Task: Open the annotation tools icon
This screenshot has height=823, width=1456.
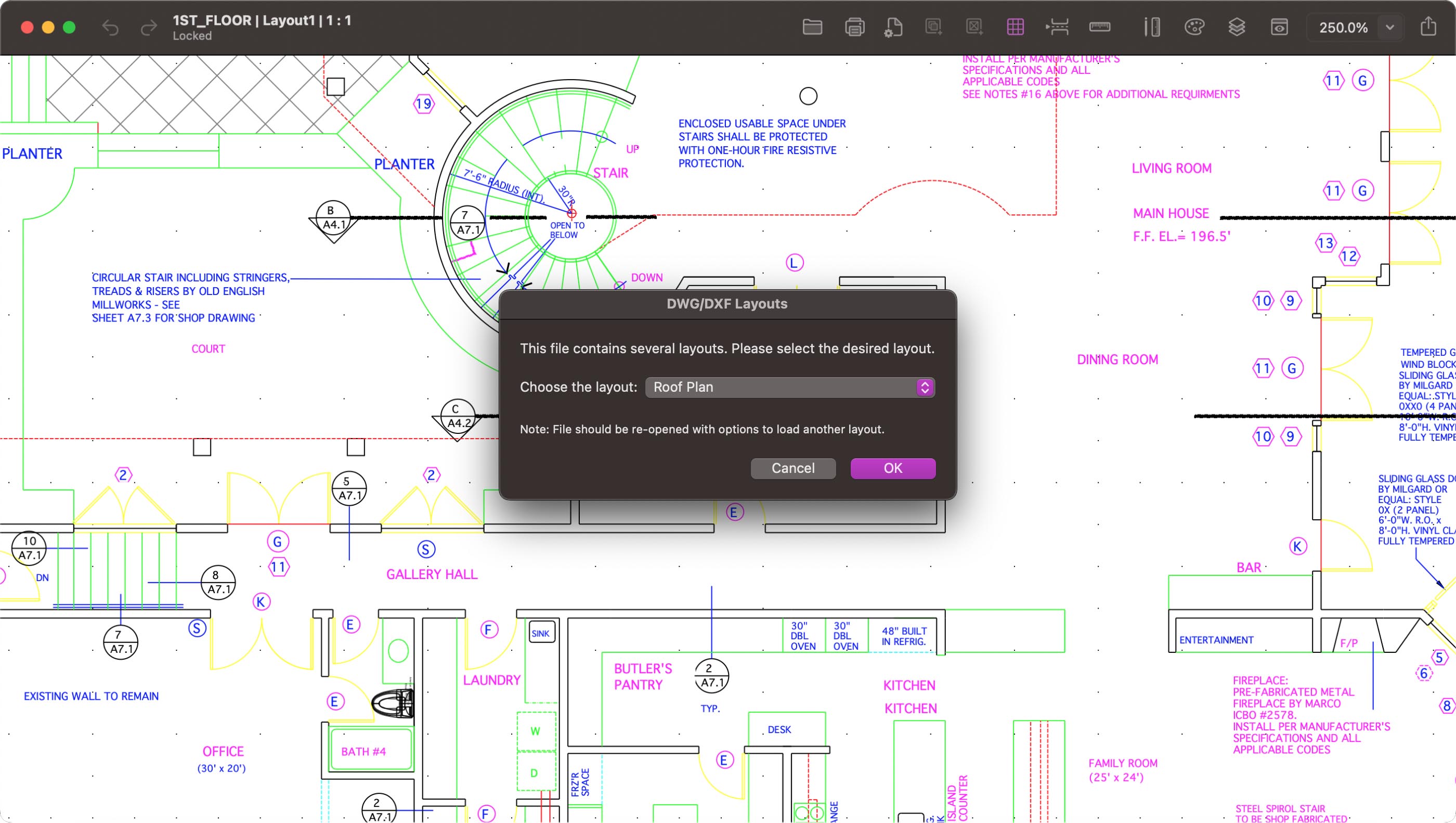Action: click(x=1152, y=27)
